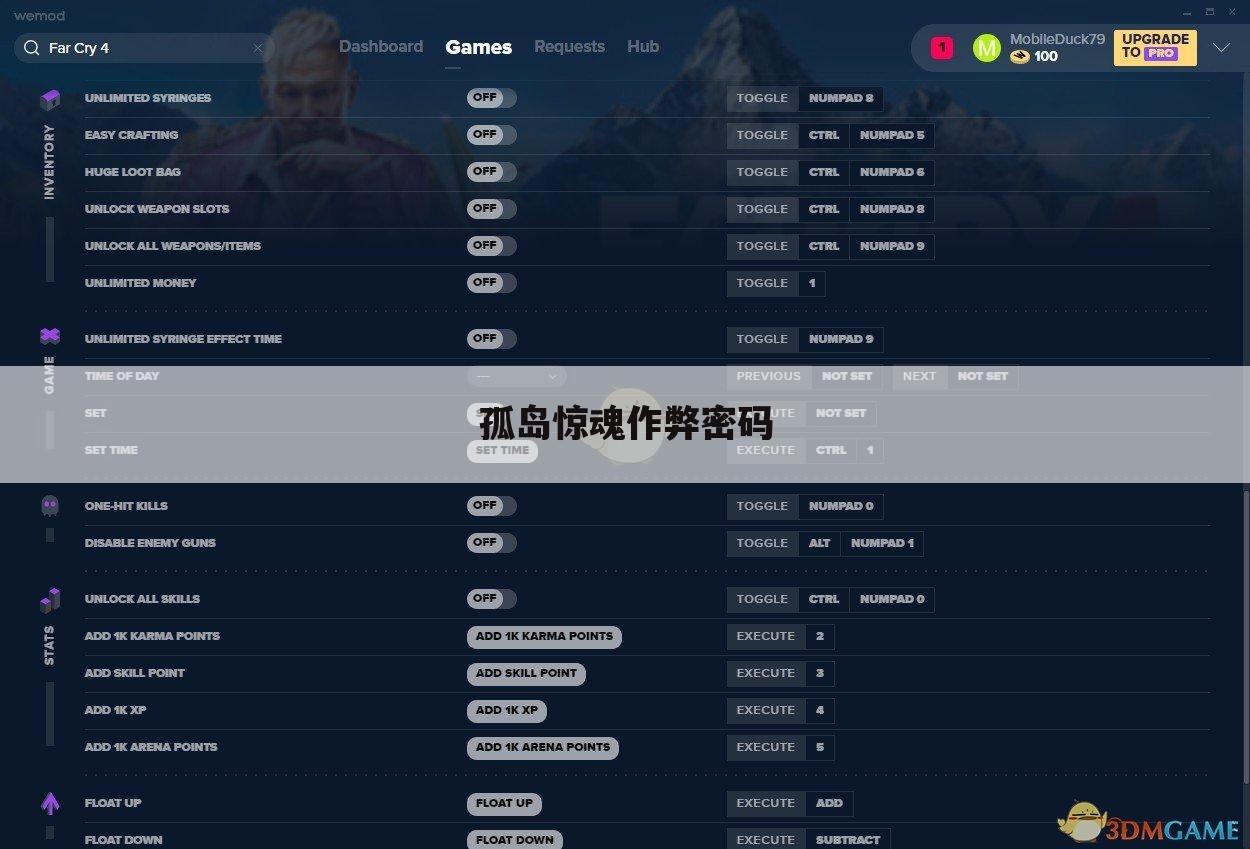Set Time of Day Previous hotkey
The width and height of the screenshot is (1250, 849).
pos(847,376)
